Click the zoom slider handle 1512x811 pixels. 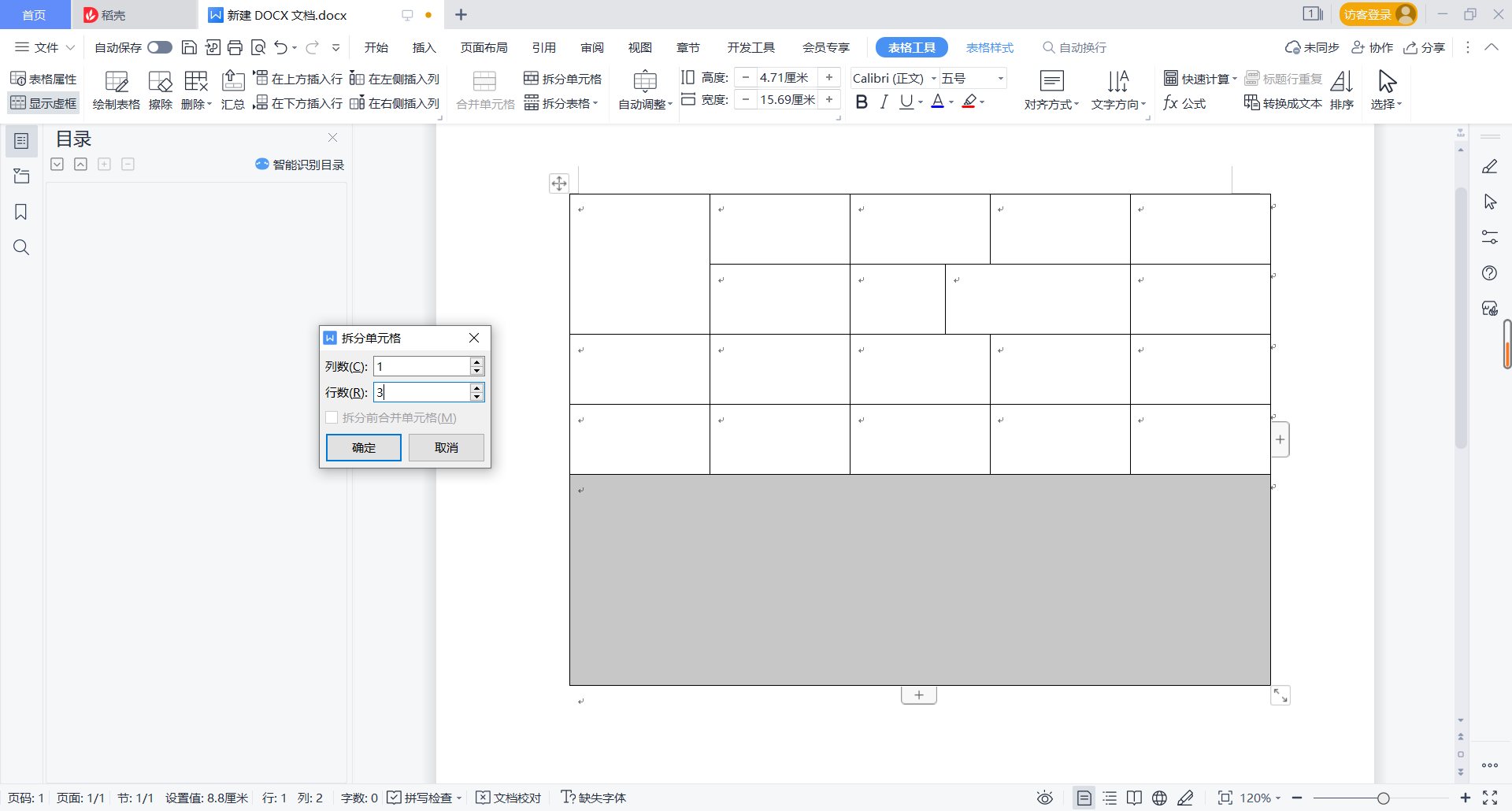[1383, 798]
